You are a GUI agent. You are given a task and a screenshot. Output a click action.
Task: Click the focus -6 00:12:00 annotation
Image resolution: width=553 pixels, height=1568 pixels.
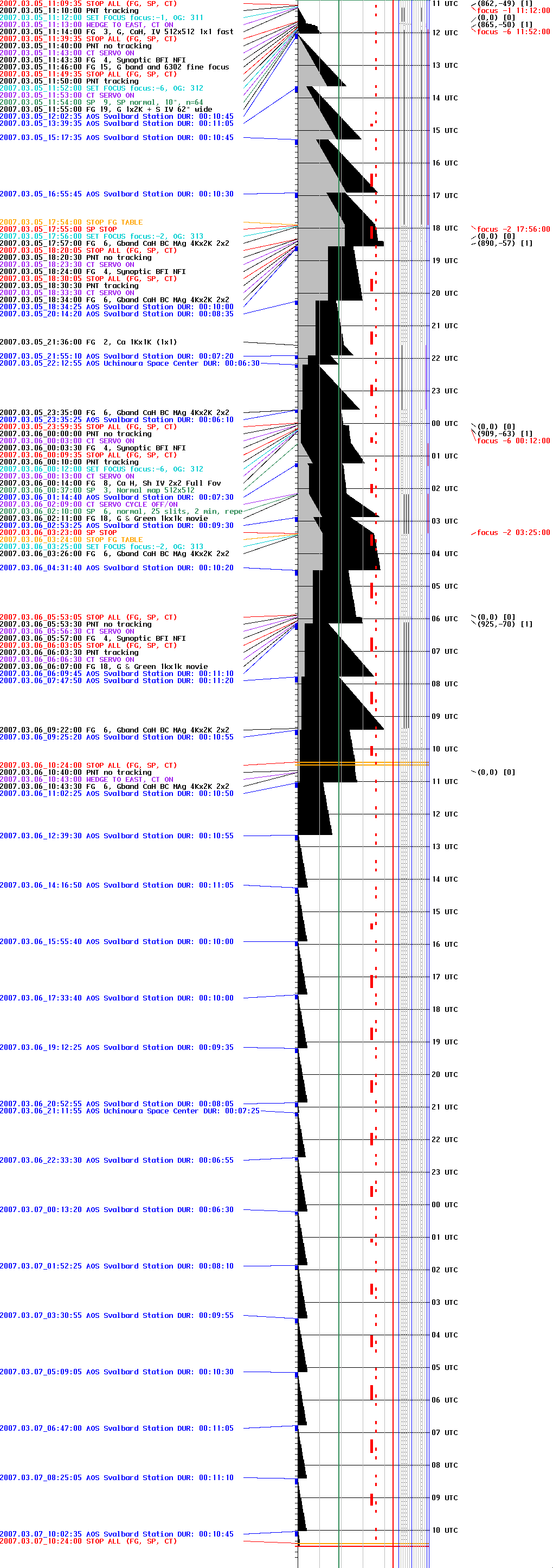pyautogui.click(x=513, y=441)
